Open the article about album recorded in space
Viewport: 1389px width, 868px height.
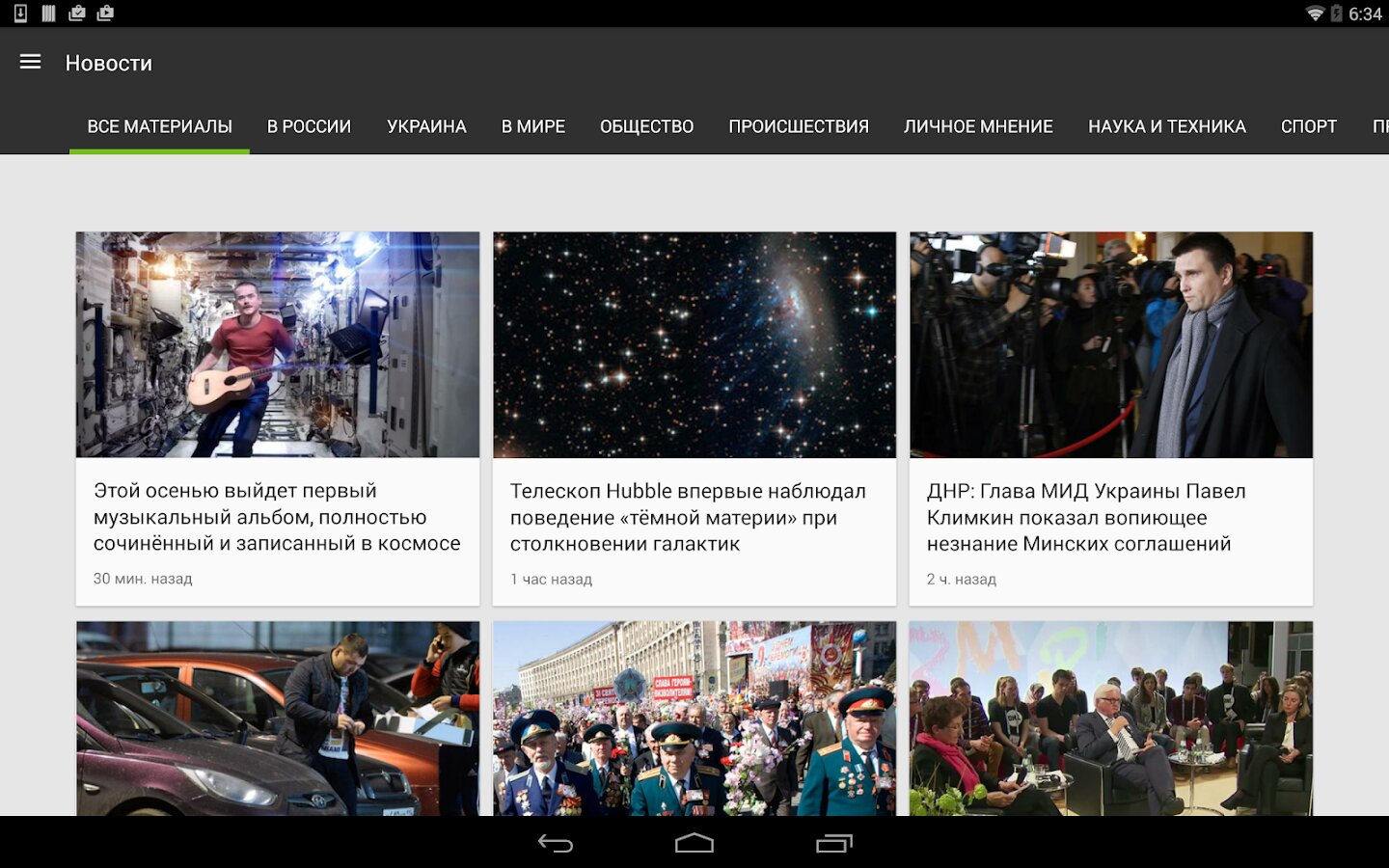278,419
